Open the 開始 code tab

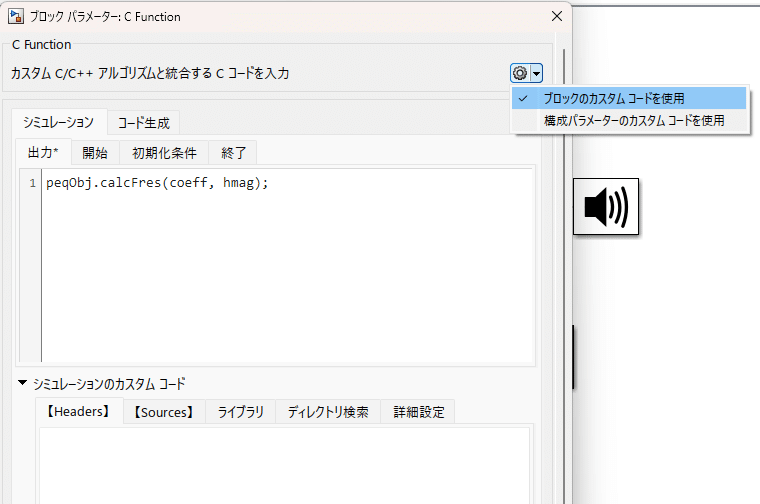95,153
